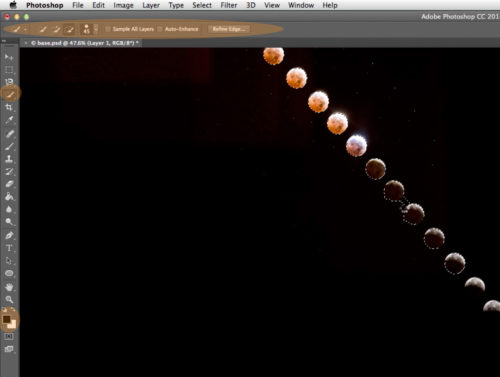Screen dimensions: 500x377
Task: Select the Paint Bucket tool
Action: 9,197
